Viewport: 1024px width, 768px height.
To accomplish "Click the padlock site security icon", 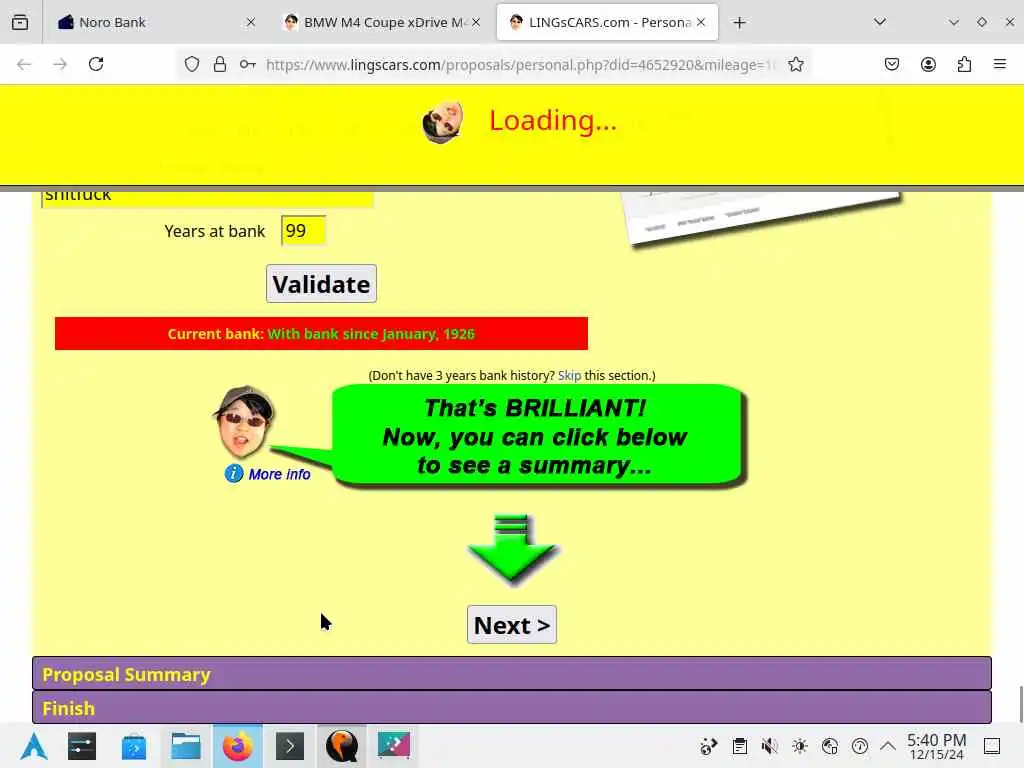I will (x=220, y=64).
